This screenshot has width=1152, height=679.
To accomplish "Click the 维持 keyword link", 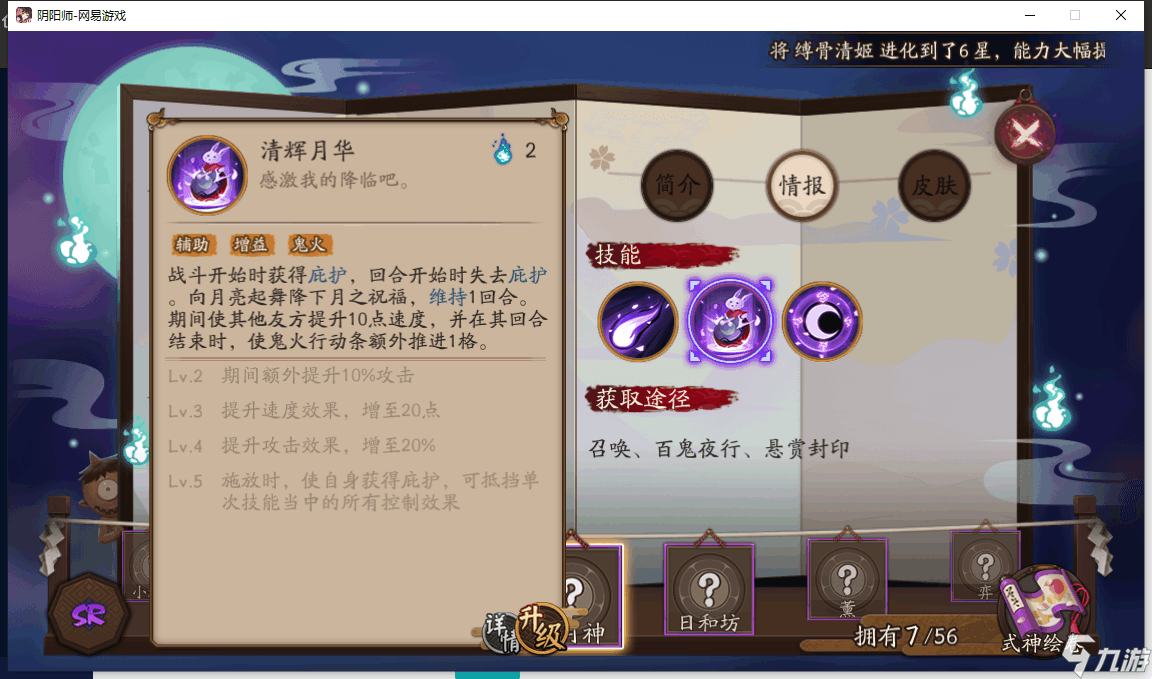I will (x=448, y=298).
